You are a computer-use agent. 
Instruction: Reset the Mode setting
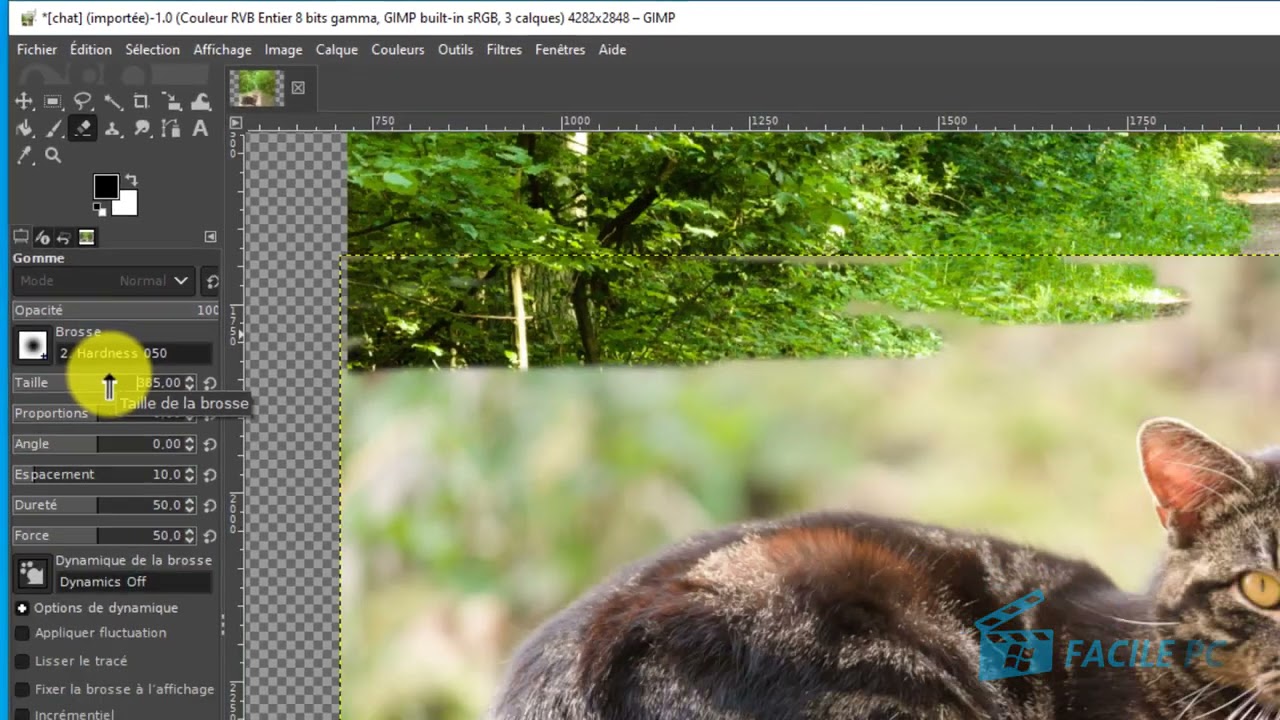[x=211, y=281]
